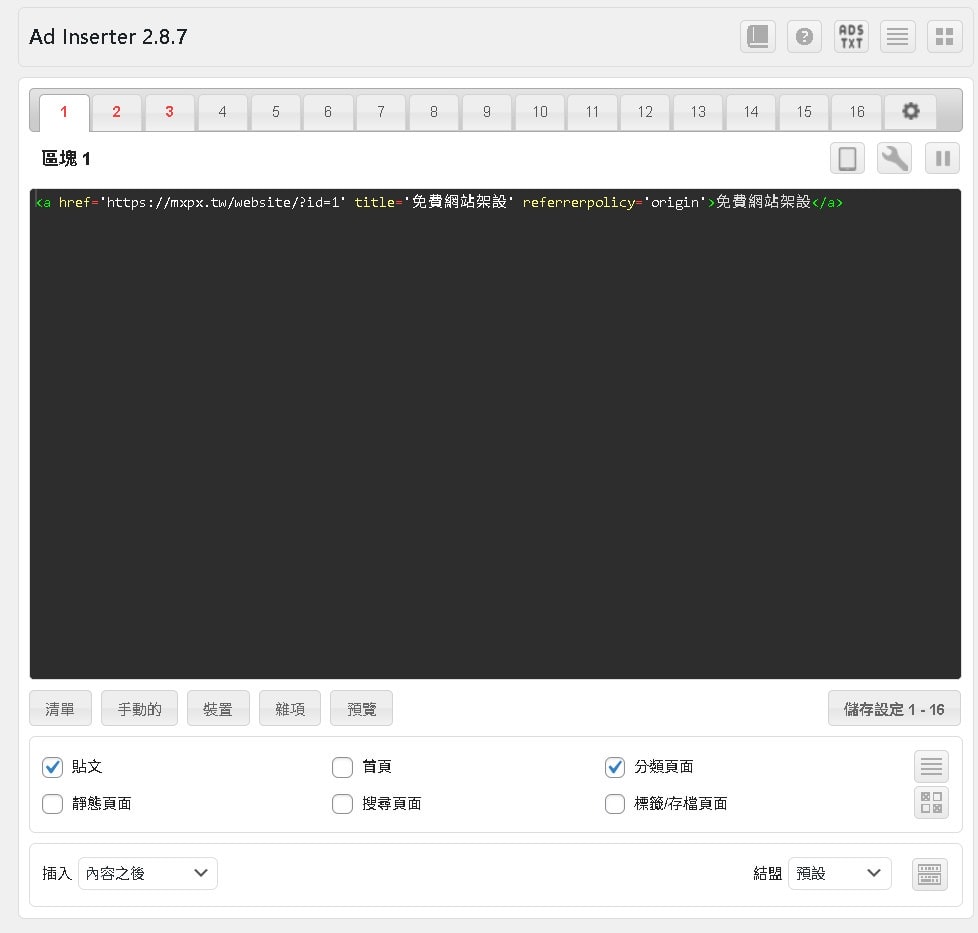Open the 清單 button options

coord(60,709)
